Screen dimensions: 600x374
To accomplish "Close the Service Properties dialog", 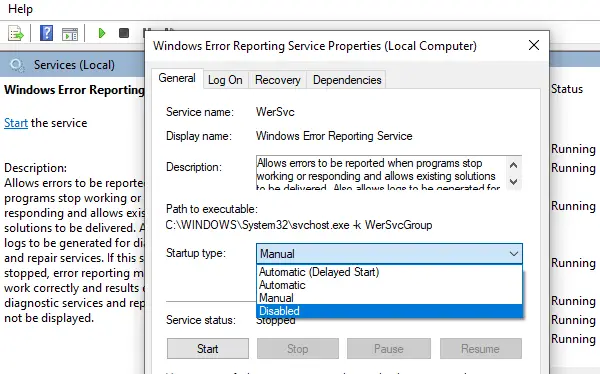I will click(534, 46).
